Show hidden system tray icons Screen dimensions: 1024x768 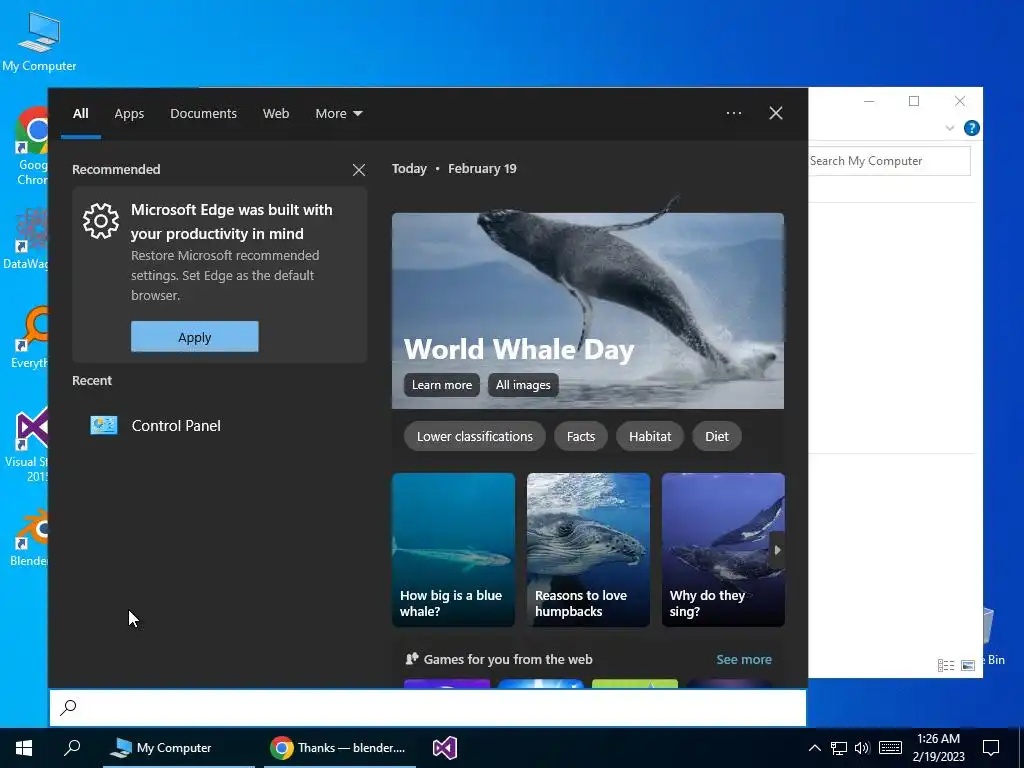pos(814,748)
